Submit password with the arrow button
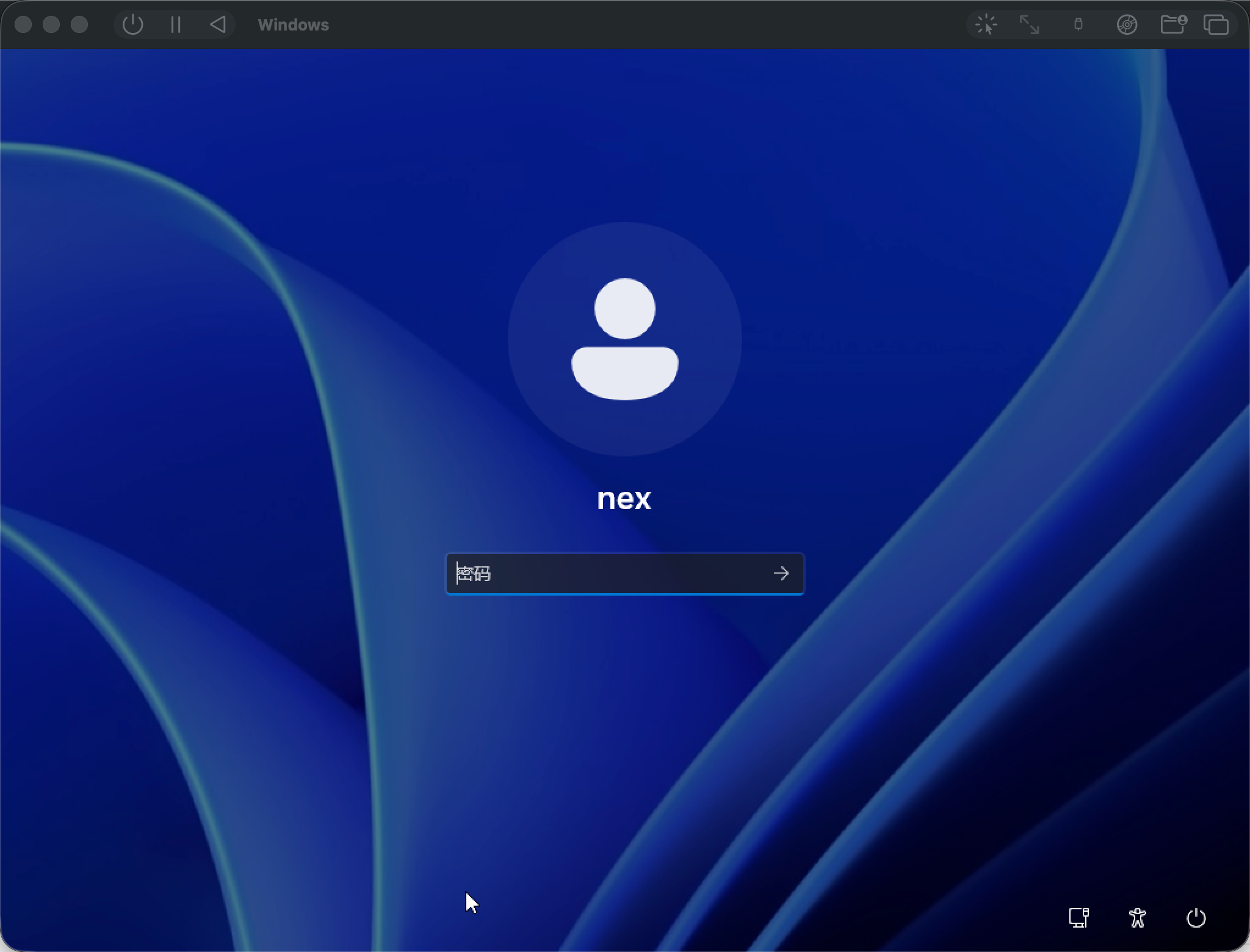Image resolution: width=1250 pixels, height=952 pixels. 781,574
